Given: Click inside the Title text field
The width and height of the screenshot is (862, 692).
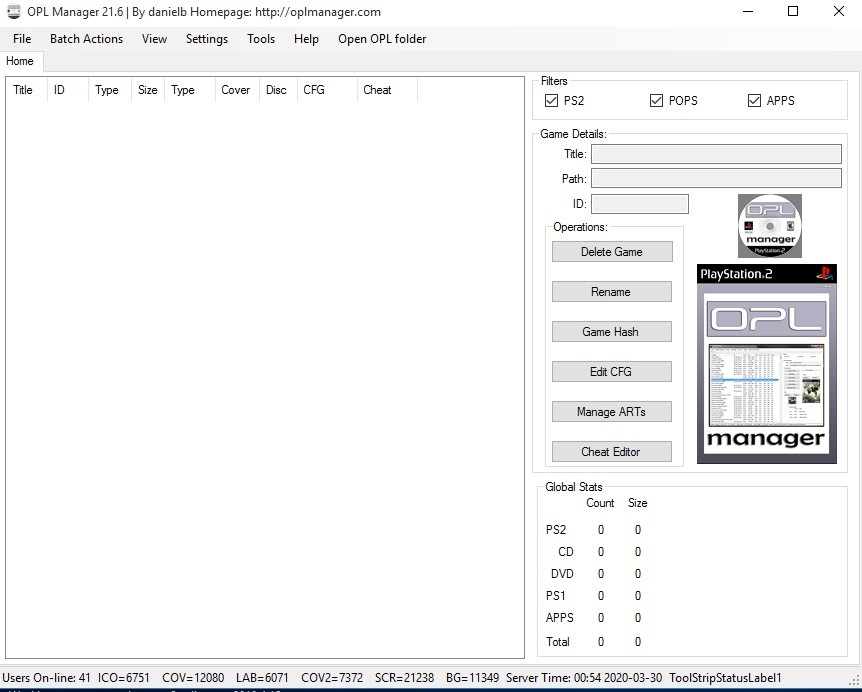Looking at the screenshot, I should [715, 153].
